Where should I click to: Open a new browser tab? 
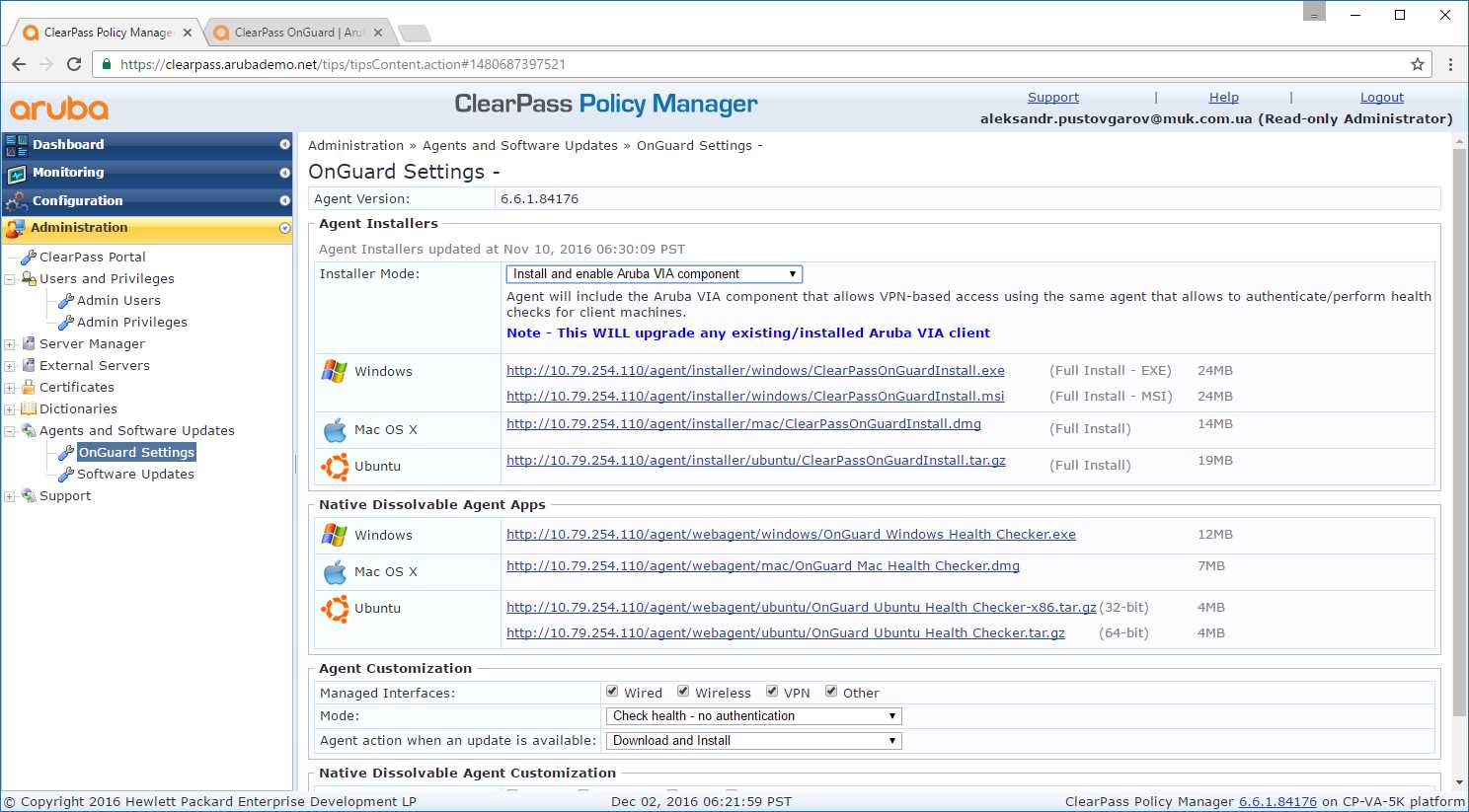click(x=415, y=34)
